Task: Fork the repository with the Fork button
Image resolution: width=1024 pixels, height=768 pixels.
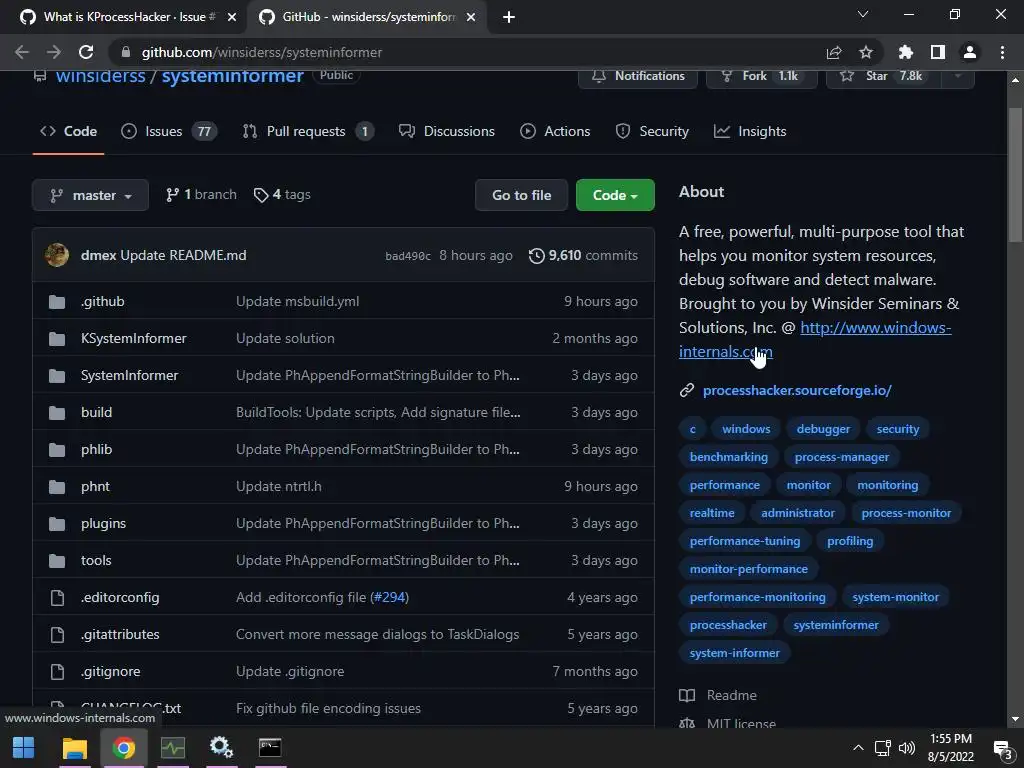Action: pos(761,76)
